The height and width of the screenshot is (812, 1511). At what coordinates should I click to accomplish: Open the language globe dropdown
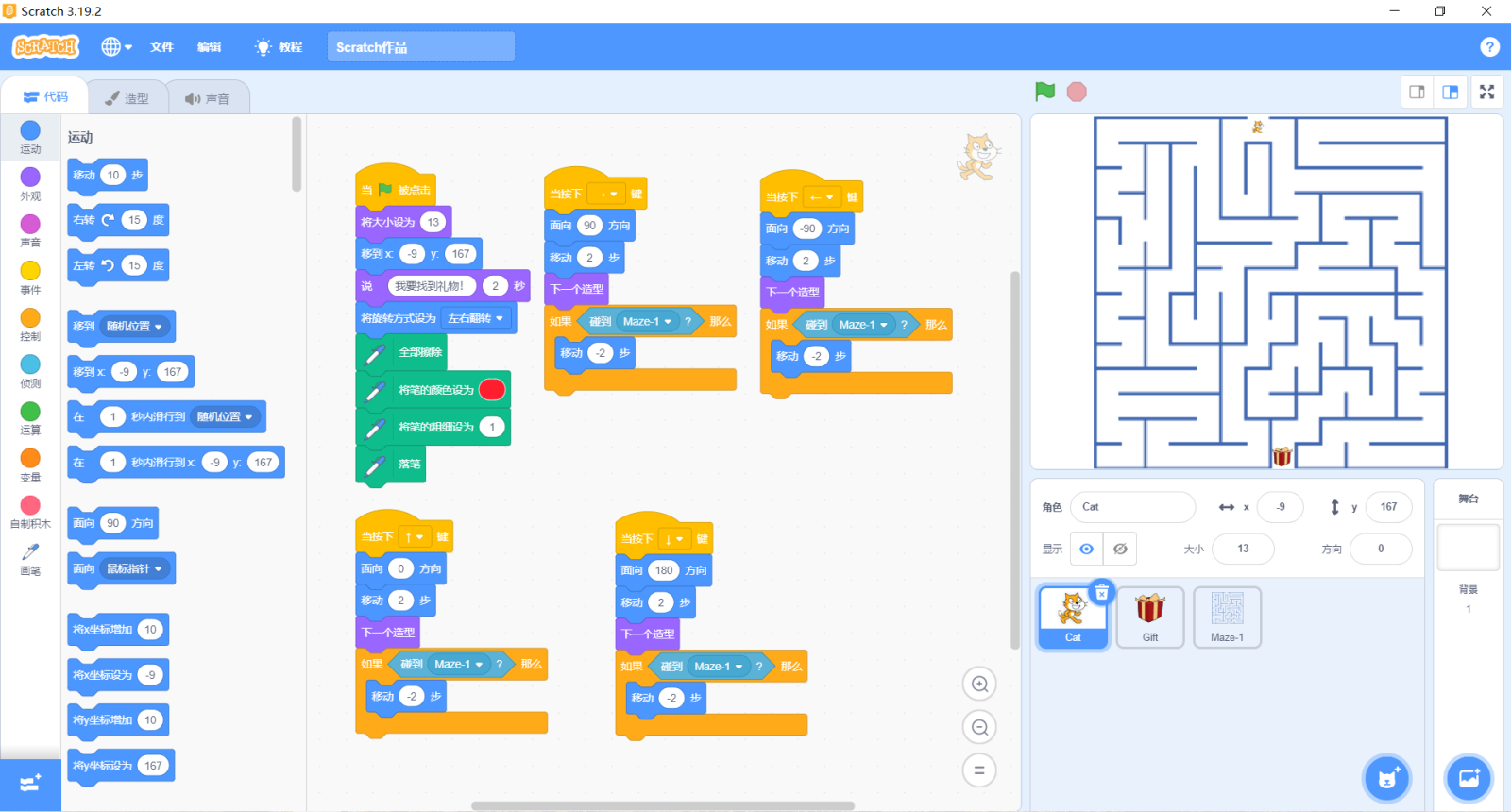tap(116, 46)
